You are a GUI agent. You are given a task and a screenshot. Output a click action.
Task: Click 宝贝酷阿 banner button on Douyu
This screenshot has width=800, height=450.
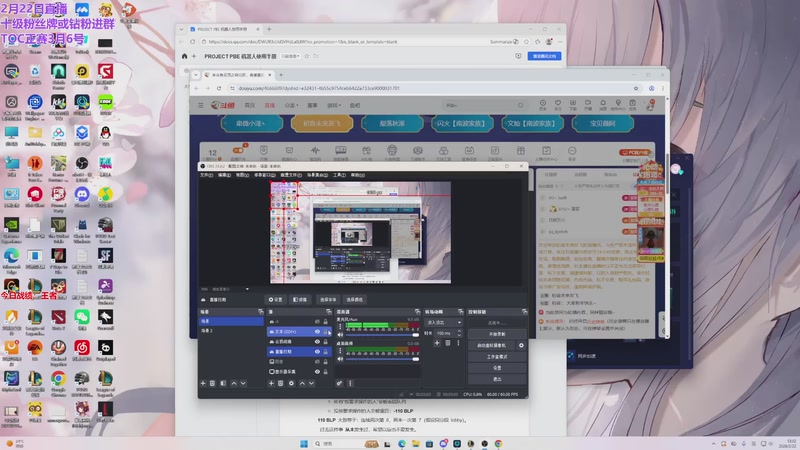pyautogui.click(x=603, y=123)
